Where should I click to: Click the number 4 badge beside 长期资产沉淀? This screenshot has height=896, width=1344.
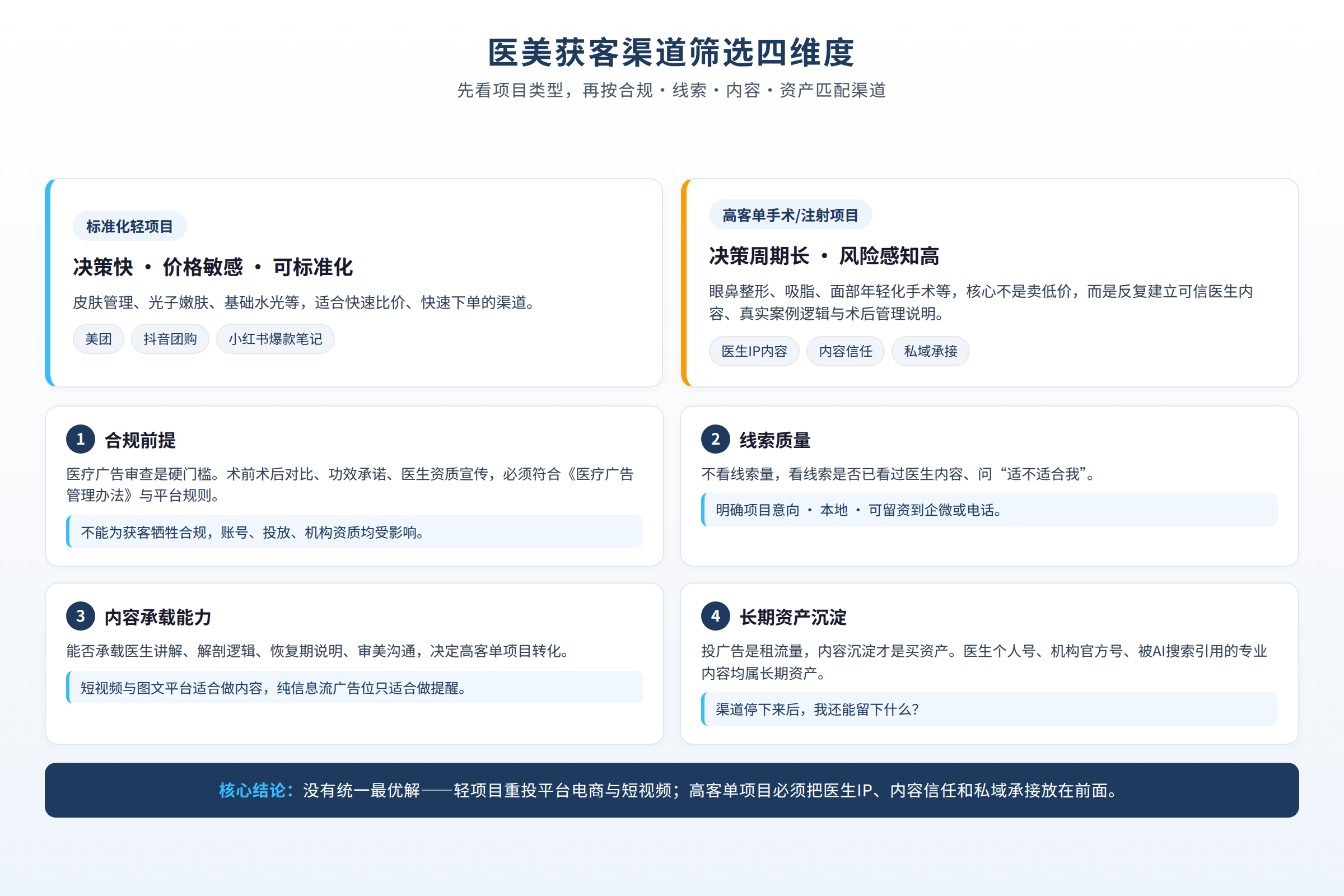click(x=716, y=616)
